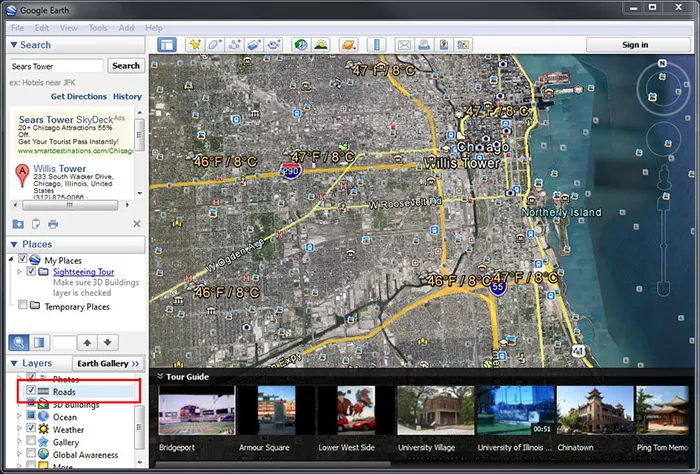Clear search results with the blue X

137,224
